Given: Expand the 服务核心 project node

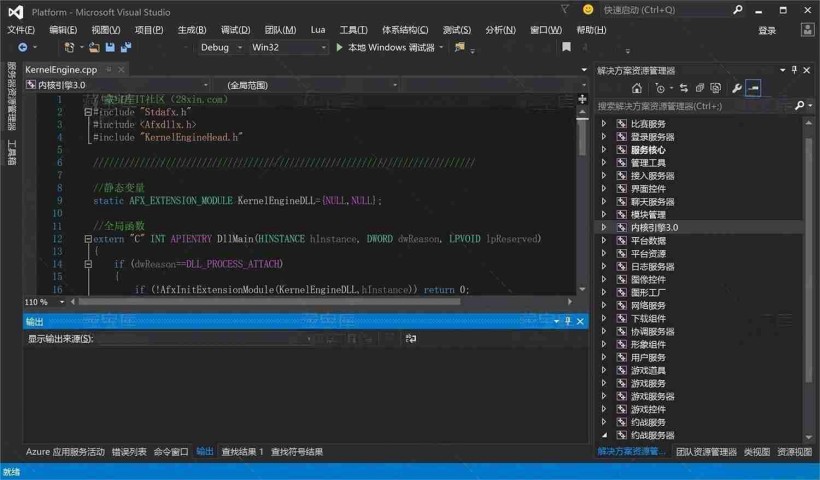Looking at the screenshot, I should coord(603,150).
